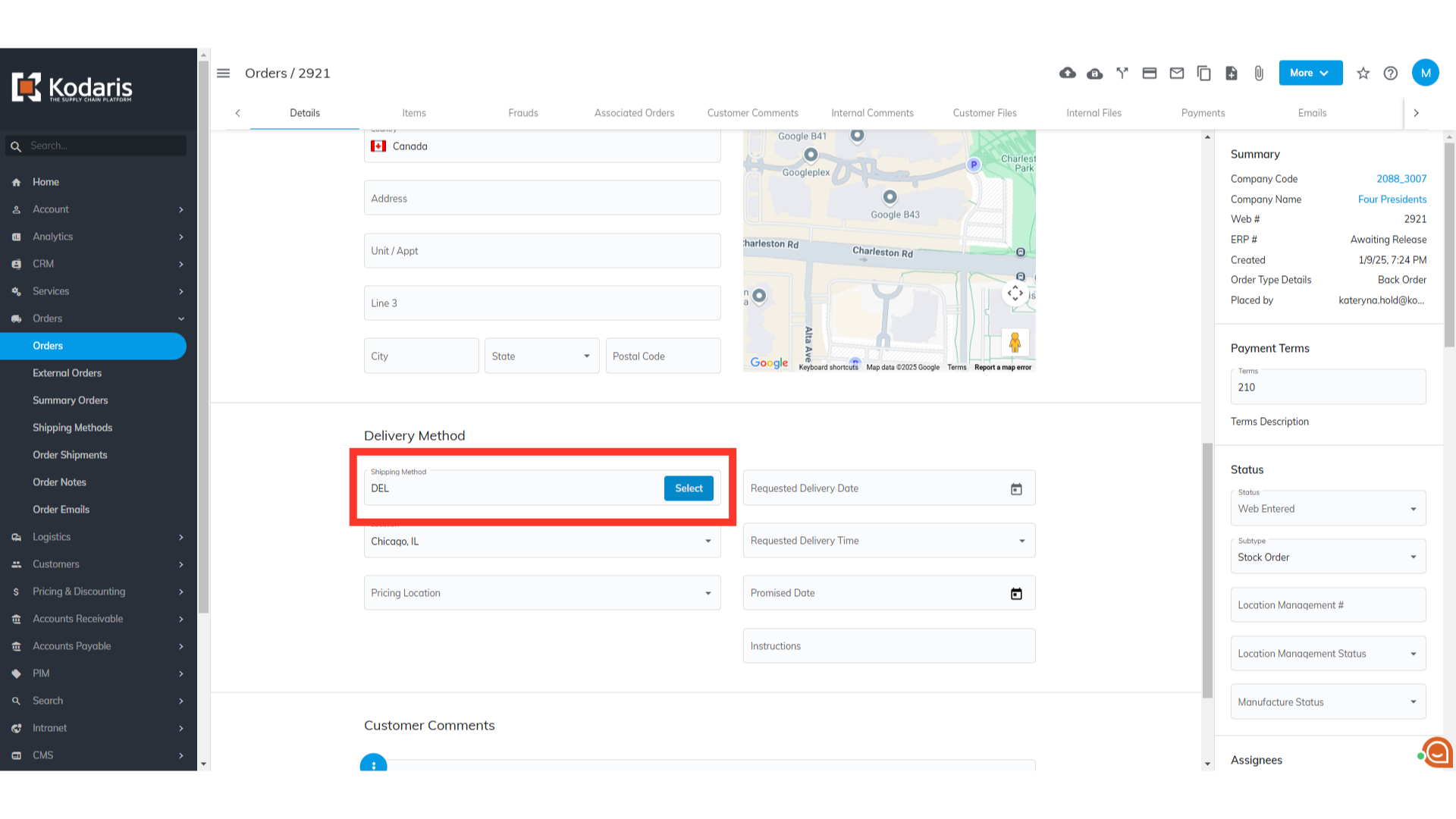Click the envelope email icon

pyautogui.click(x=1177, y=73)
